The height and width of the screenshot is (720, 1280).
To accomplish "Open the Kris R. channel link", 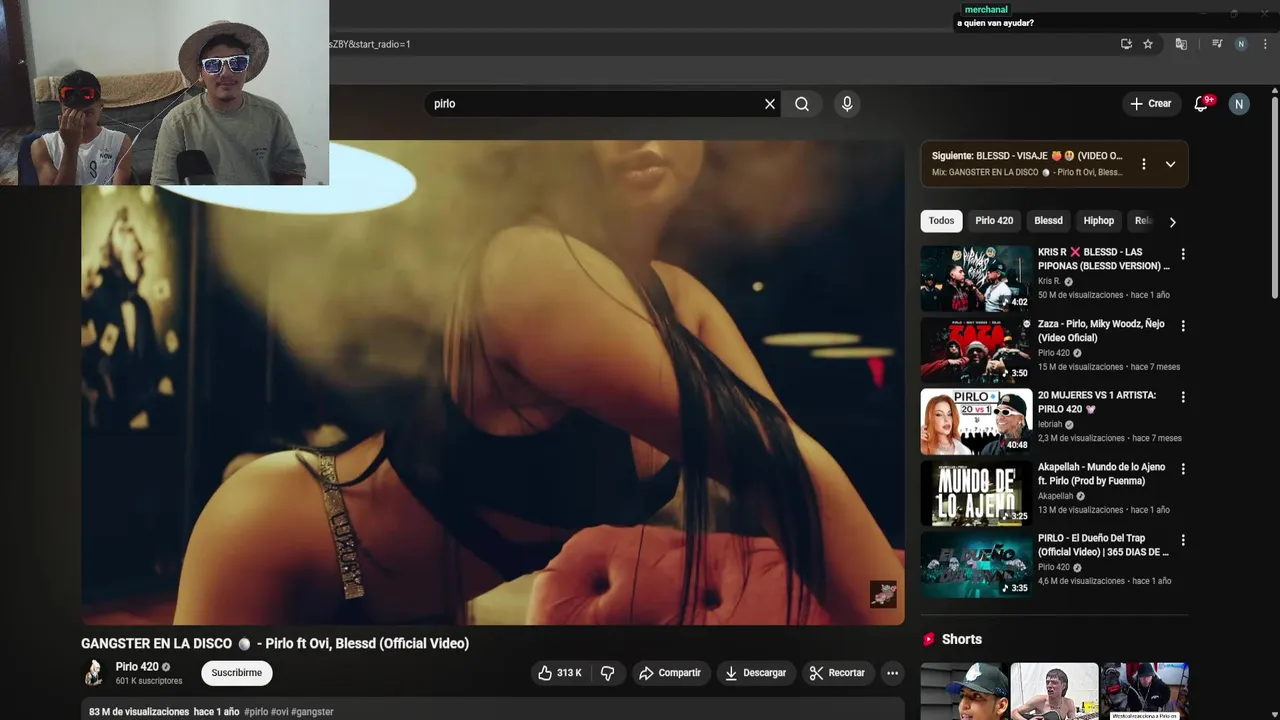I will (1049, 281).
